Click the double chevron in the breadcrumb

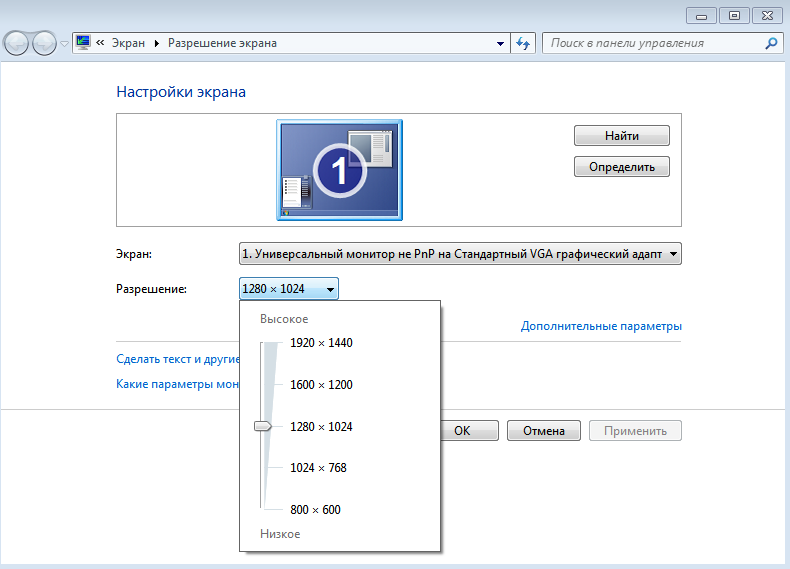100,43
